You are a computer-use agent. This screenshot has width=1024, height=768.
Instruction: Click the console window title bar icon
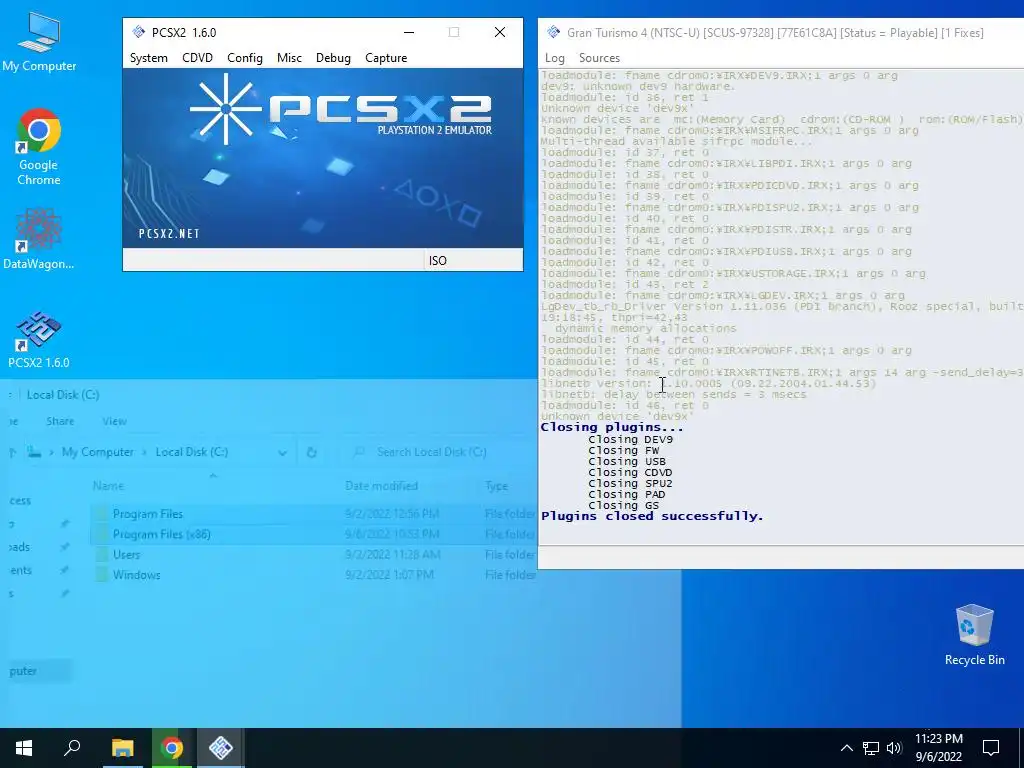[x=554, y=32]
